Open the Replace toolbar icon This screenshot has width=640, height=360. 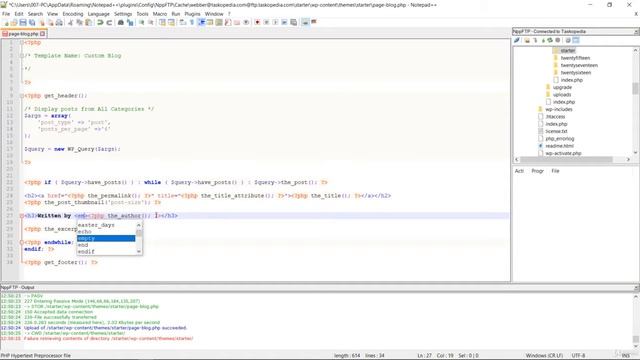[130, 22]
